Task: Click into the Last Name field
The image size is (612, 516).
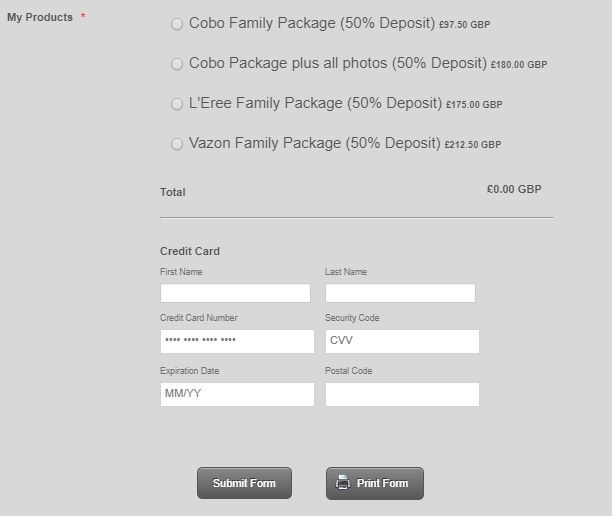Action: (400, 293)
